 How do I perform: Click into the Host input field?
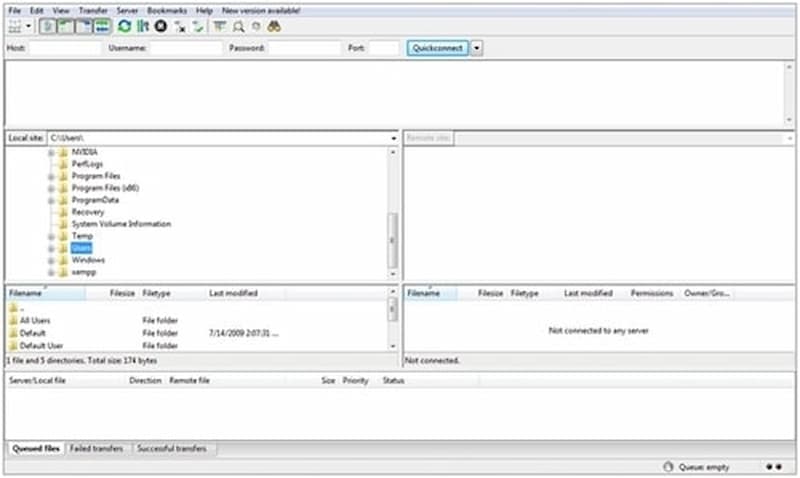coord(65,48)
